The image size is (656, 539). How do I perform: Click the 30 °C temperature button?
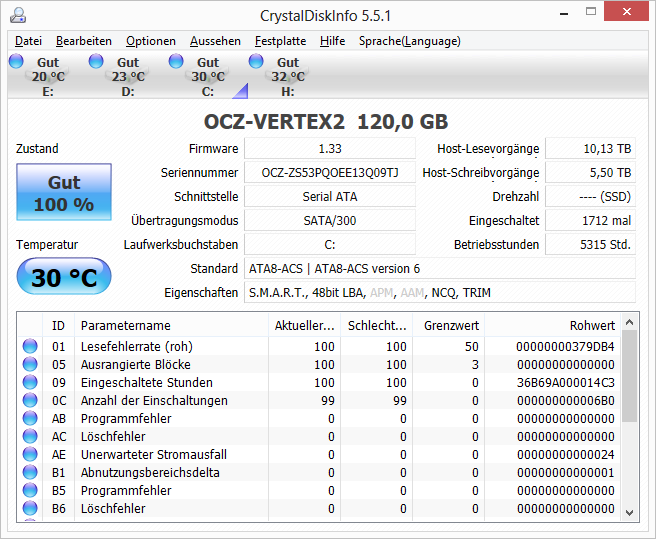pos(64,277)
